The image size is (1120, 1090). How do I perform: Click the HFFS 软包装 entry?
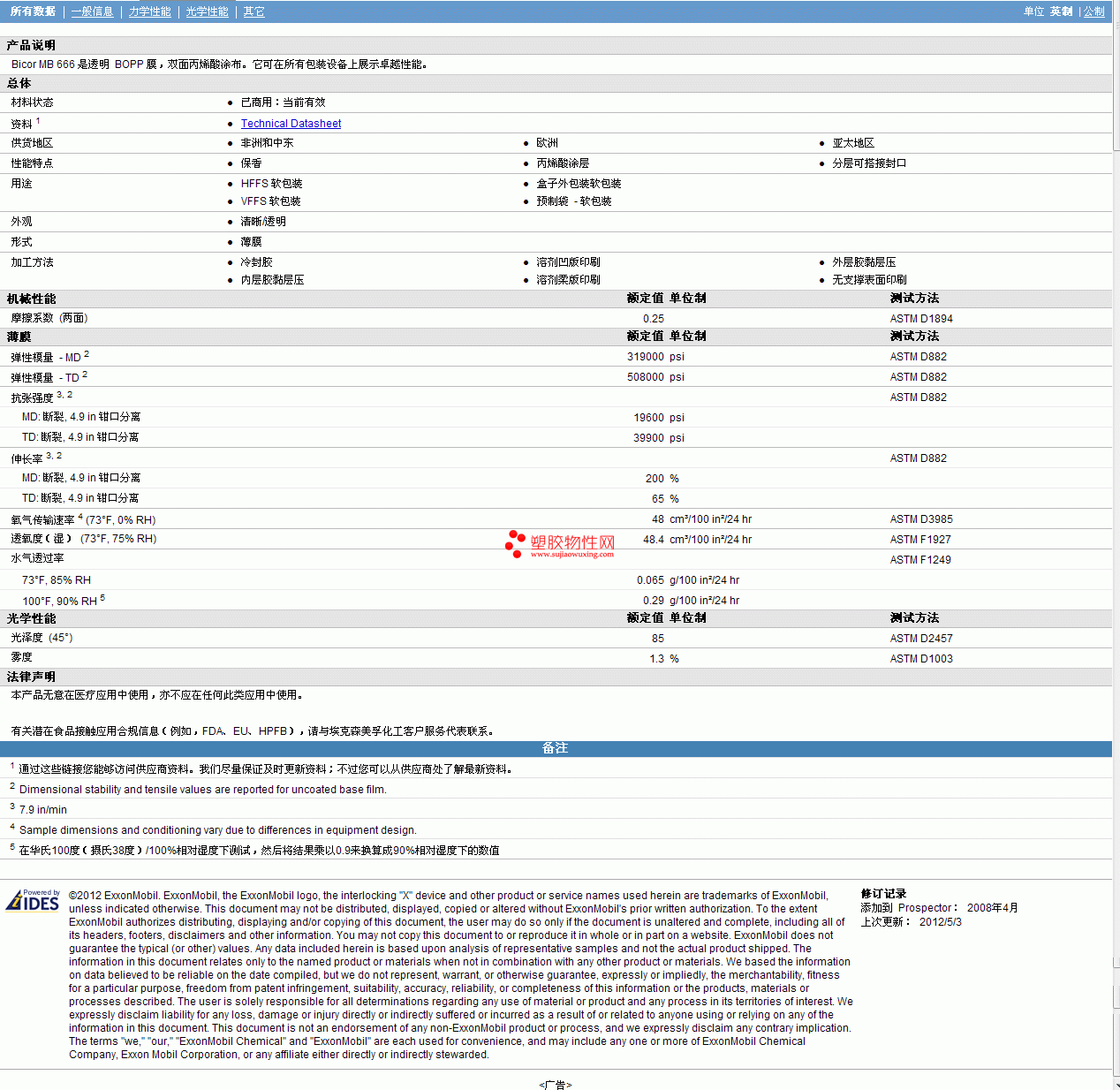tap(271, 184)
